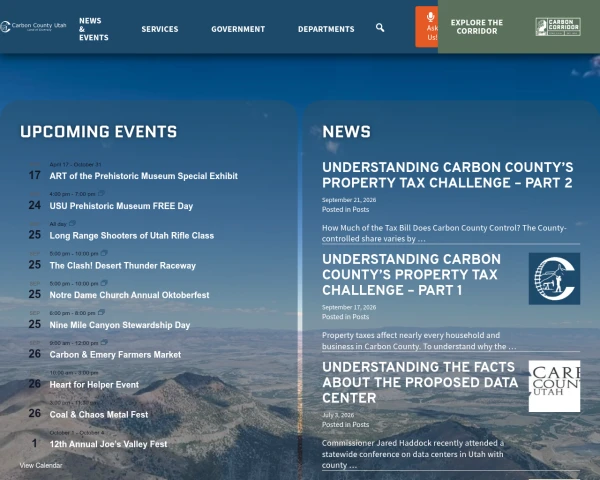Click Posted in Posts under September 17 article
Viewport: 600px width, 480px height.
click(x=346, y=317)
